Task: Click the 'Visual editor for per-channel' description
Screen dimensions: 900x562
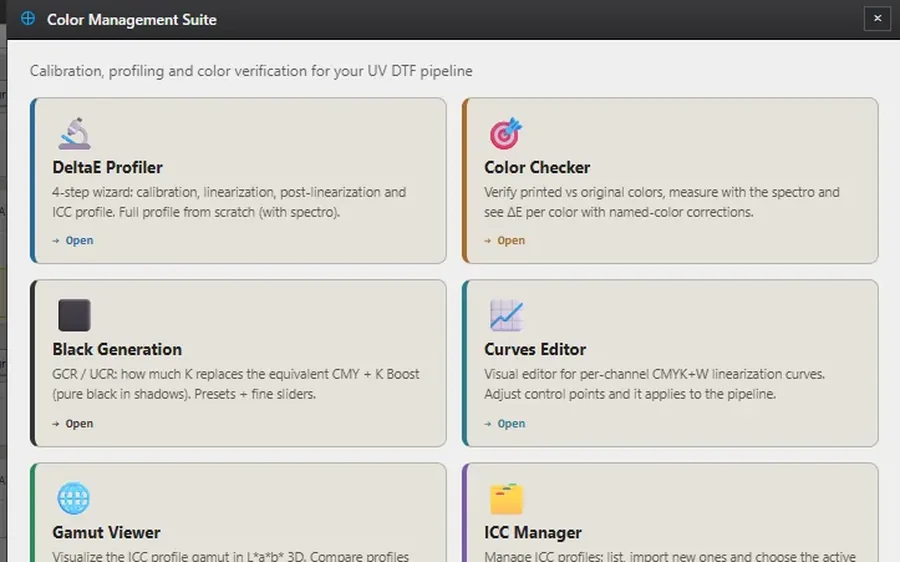Action: 654,384
